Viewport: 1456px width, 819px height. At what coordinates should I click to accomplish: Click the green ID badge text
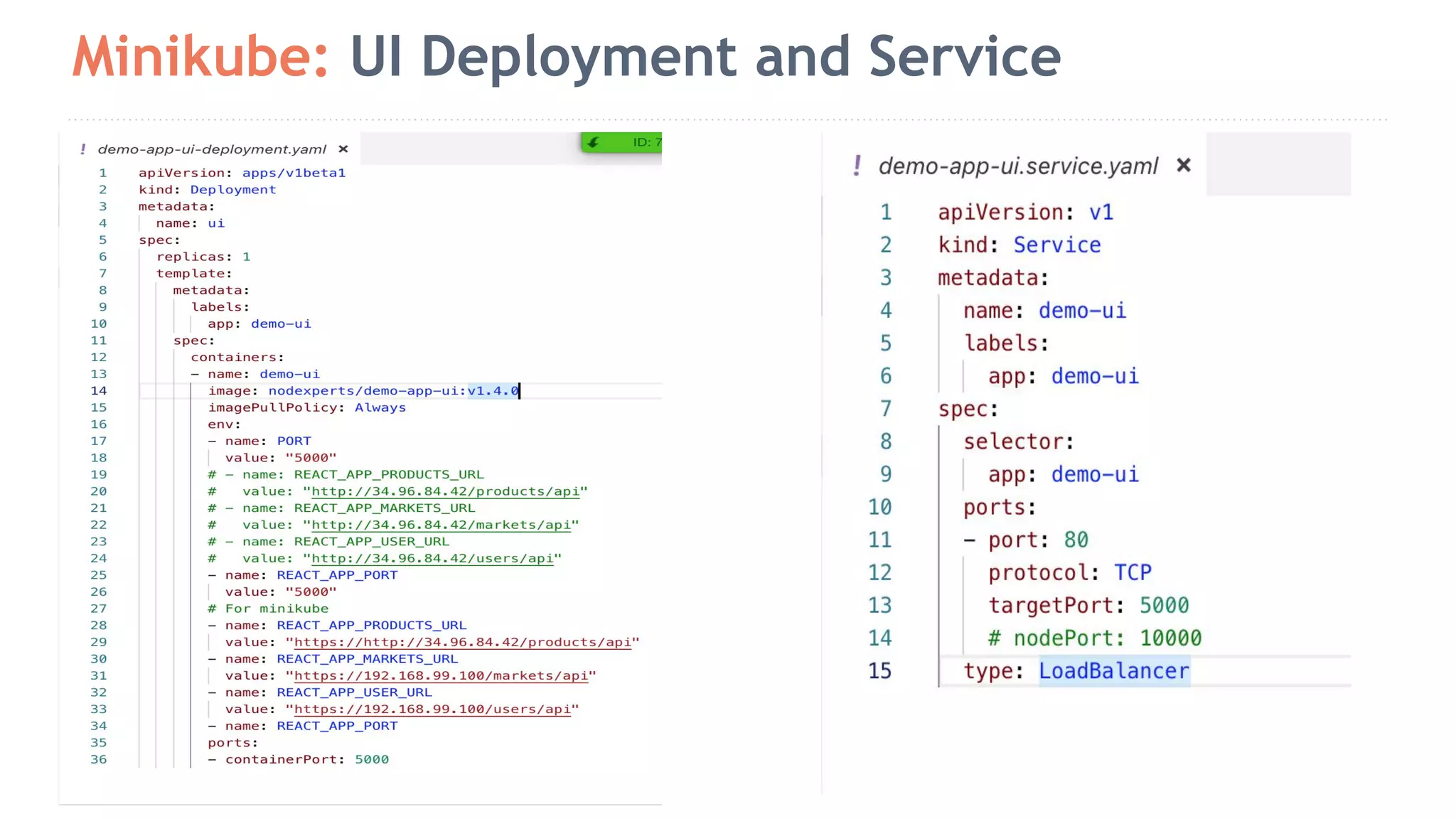click(x=646, y=142)
